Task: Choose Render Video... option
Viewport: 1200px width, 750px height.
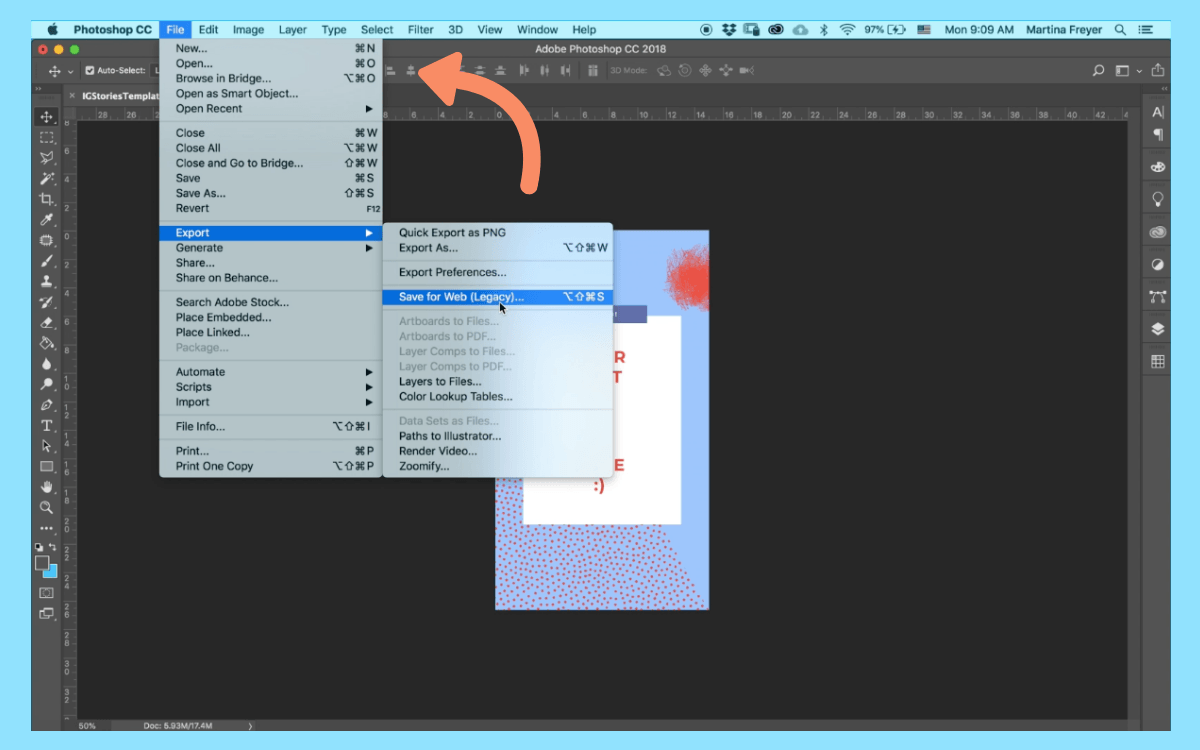Action: tap(497, 451)
